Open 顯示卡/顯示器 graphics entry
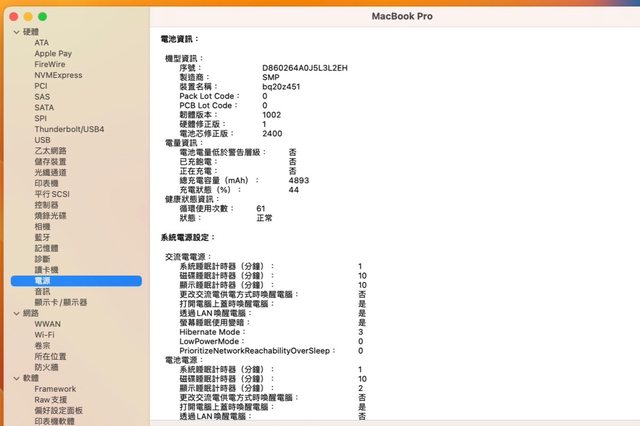Image resolution: width=640 pixels, height=426 pixels. point(61,302)
